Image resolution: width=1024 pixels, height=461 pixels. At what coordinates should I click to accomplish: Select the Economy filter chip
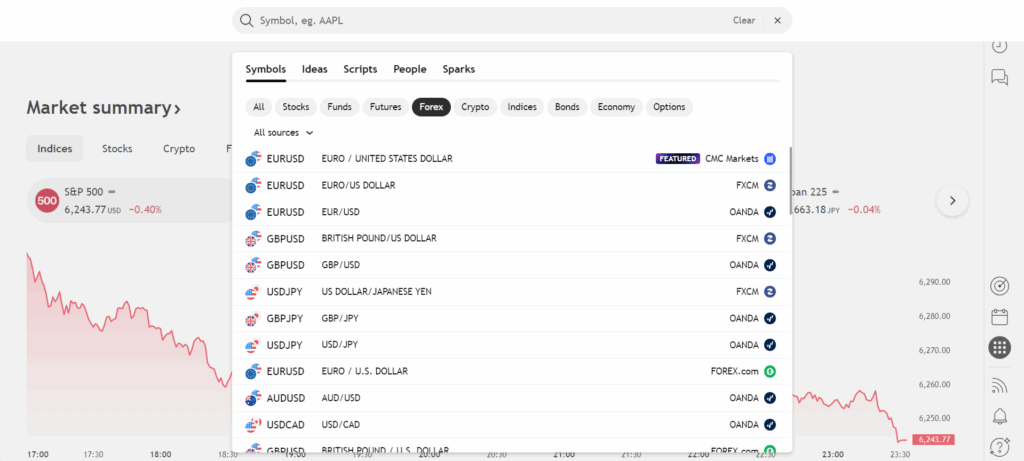click(616, 107)
